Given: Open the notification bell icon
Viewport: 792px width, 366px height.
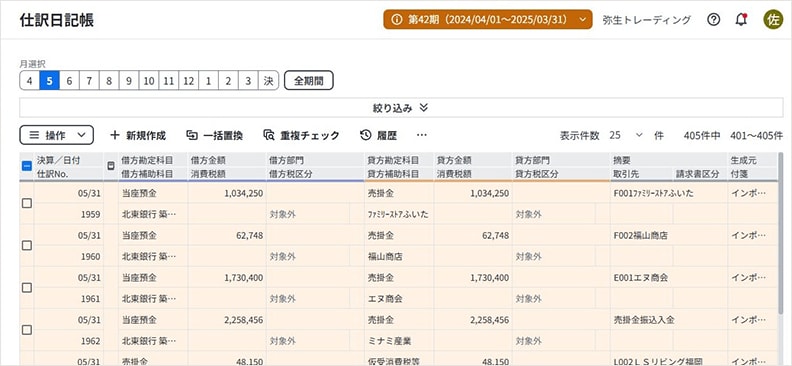Looking at the screenshot, I should click(741, 20).
